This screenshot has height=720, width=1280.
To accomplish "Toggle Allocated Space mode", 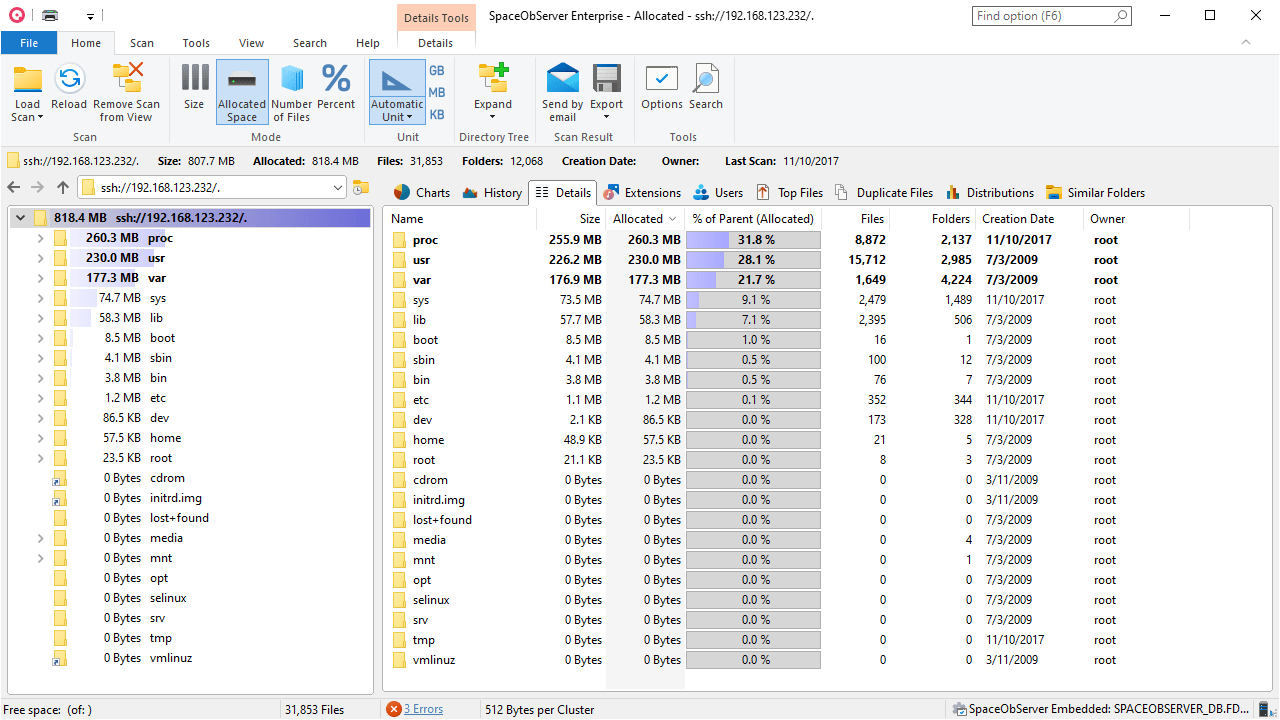I will 242,92.
